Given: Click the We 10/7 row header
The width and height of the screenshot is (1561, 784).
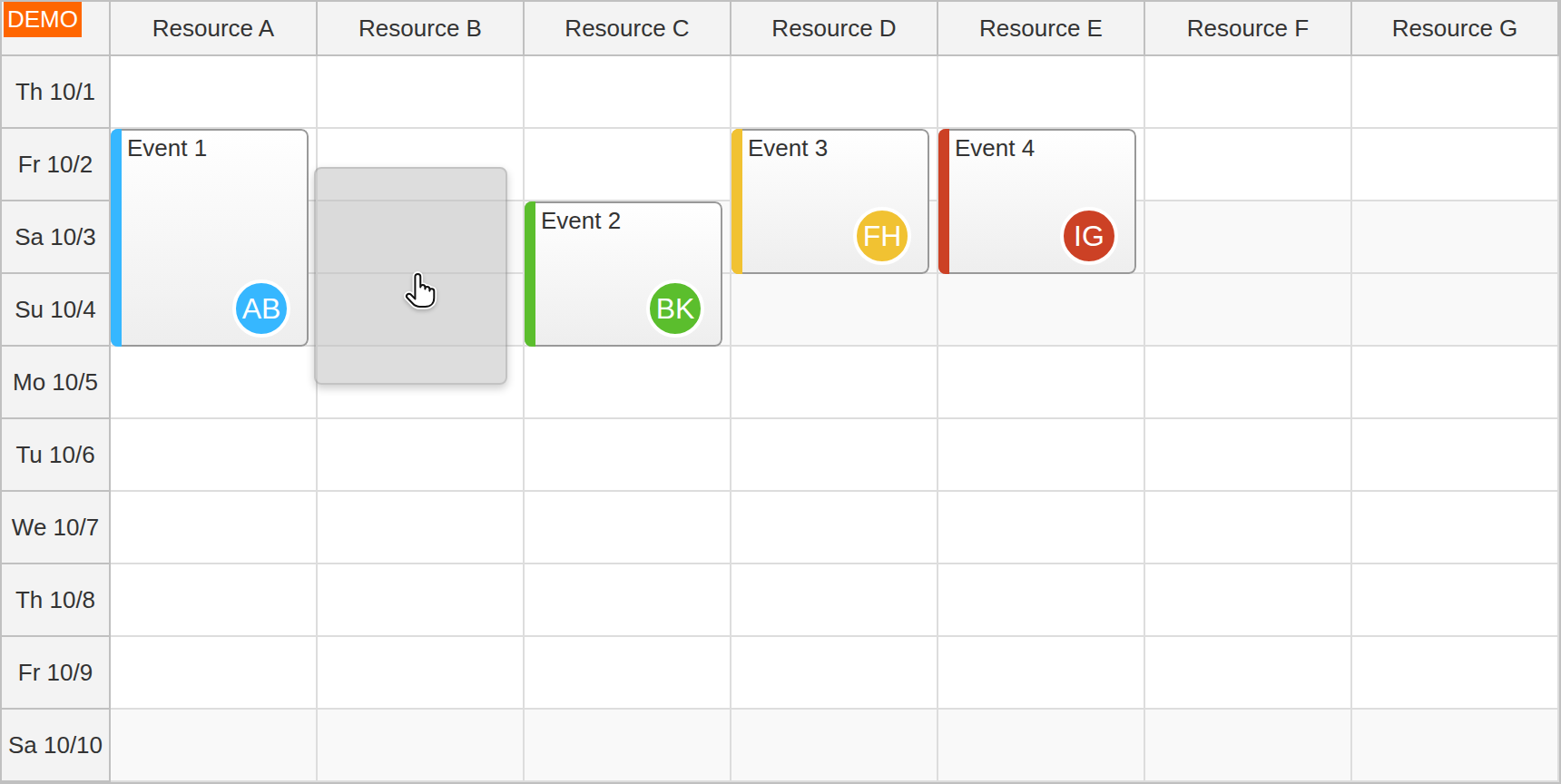Looking at the screenshot, I should tap(55, 527).
